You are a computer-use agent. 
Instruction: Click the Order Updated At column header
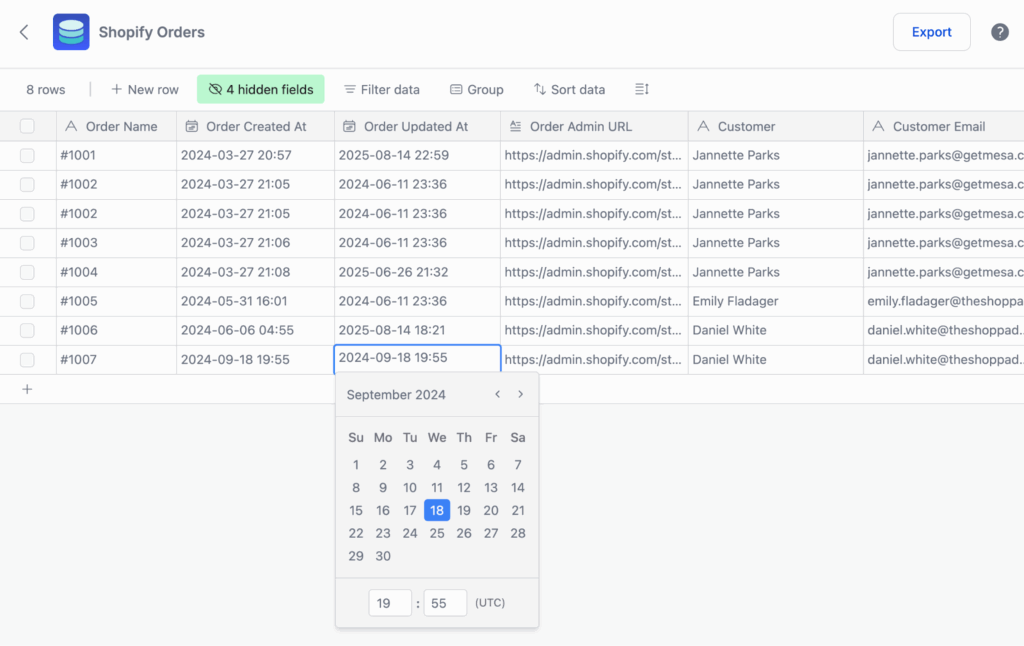click(417, 126)
